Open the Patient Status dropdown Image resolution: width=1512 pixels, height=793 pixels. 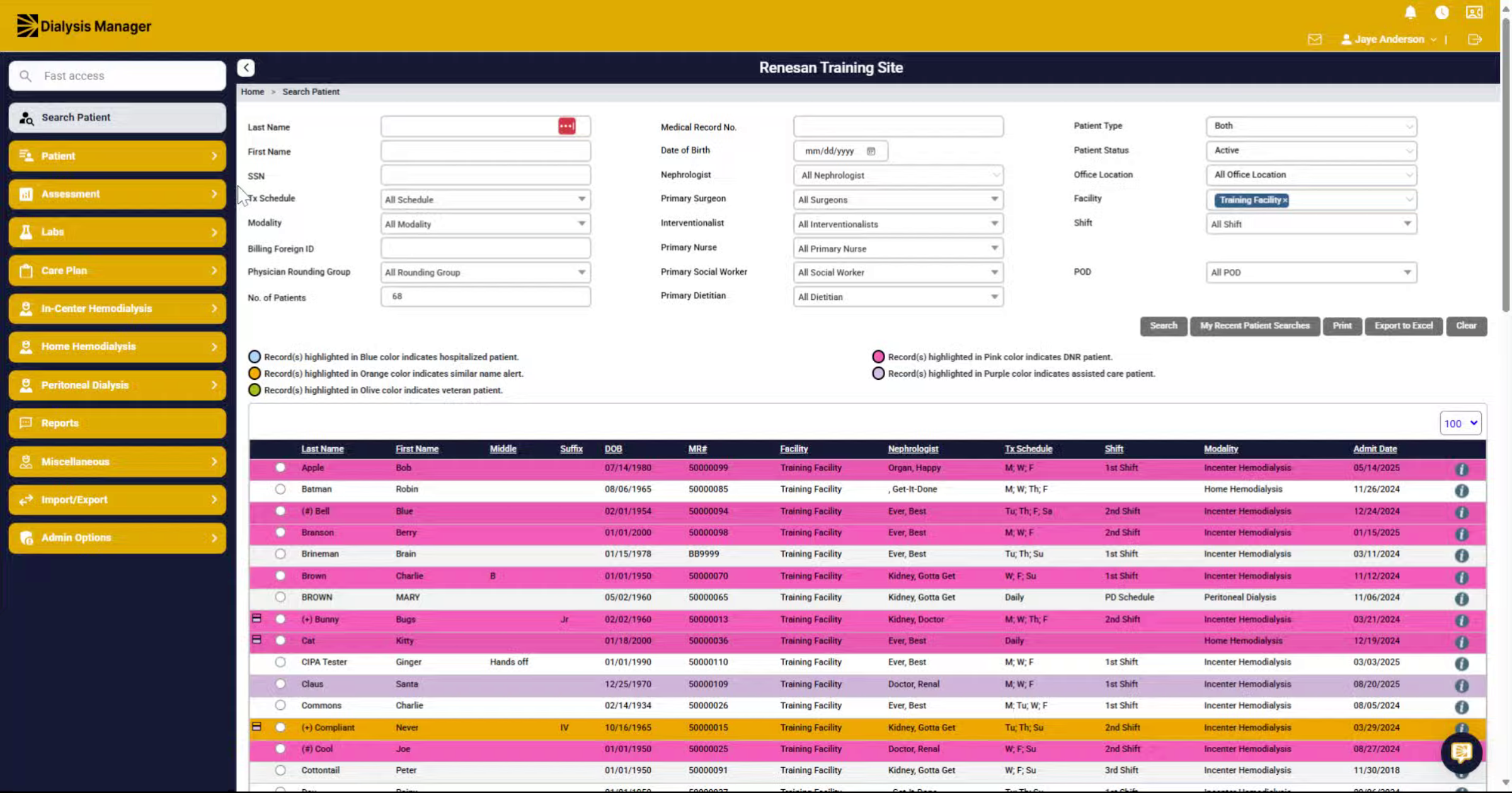click(1312, 151)
